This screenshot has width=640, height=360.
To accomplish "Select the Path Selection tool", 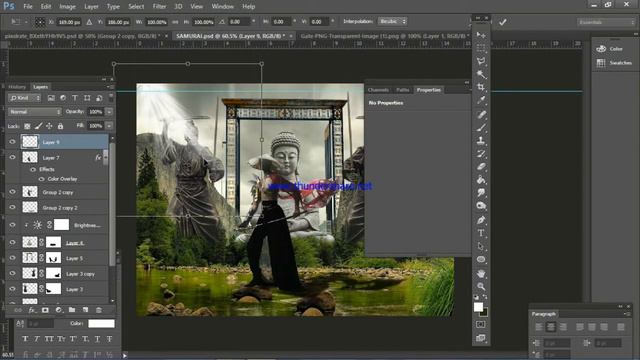I will (x=481, y=246).
